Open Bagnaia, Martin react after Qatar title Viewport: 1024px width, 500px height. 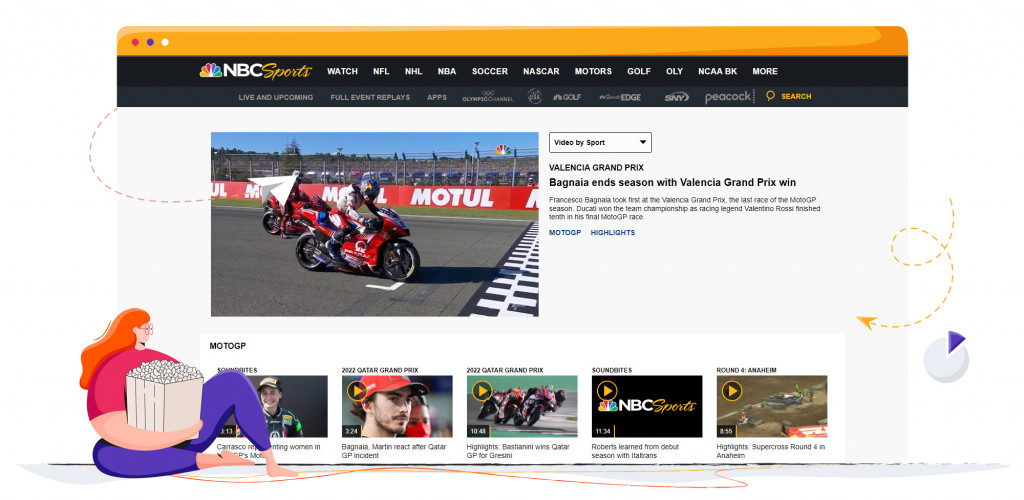392,451
